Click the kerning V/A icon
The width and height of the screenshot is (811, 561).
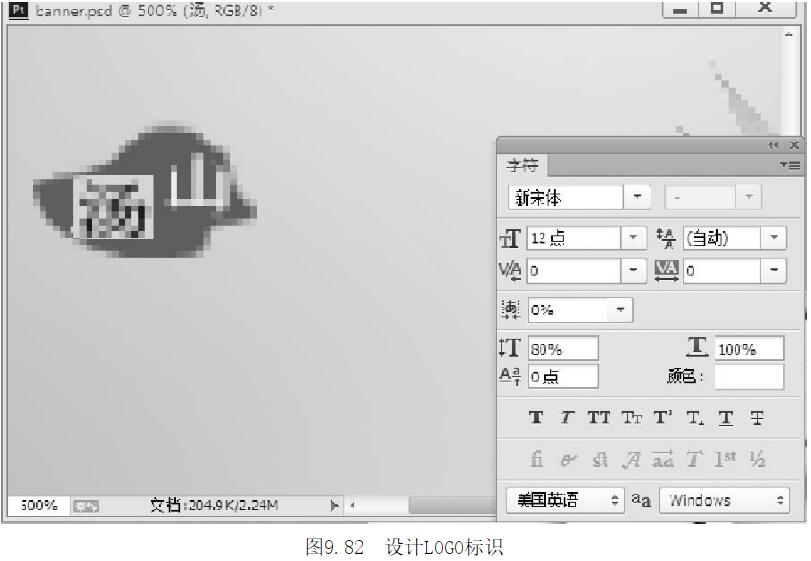click(510, 271)
